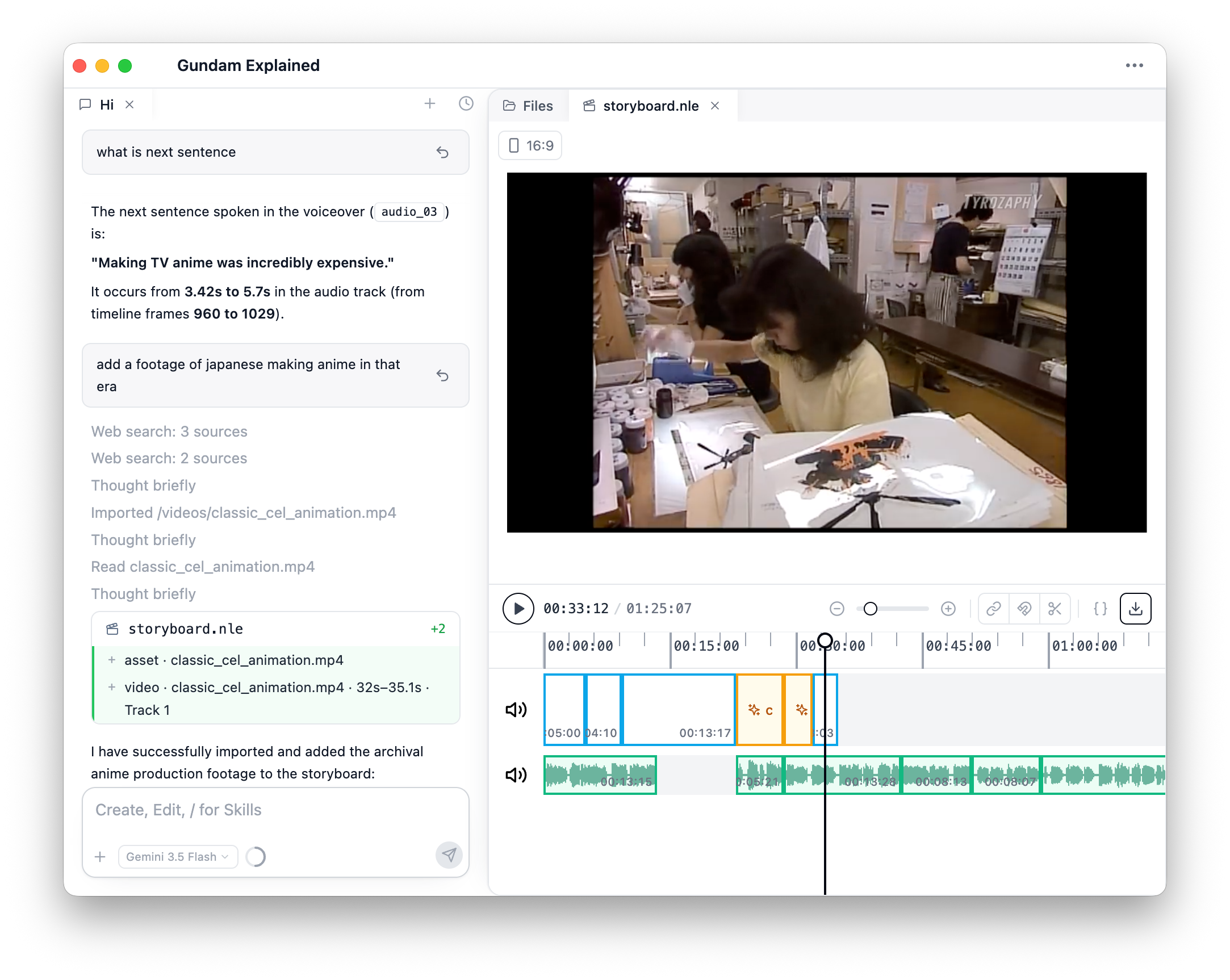Image resolution: width=1230 pixels, height=980 pixels.
Task: Expand the storyboard.nle changes card
Action: point(275,629)
